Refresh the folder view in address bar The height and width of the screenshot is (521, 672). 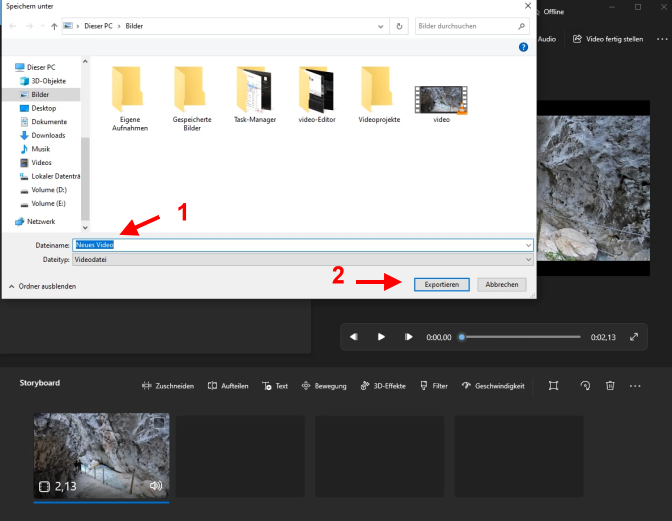(x=400, y=26)
